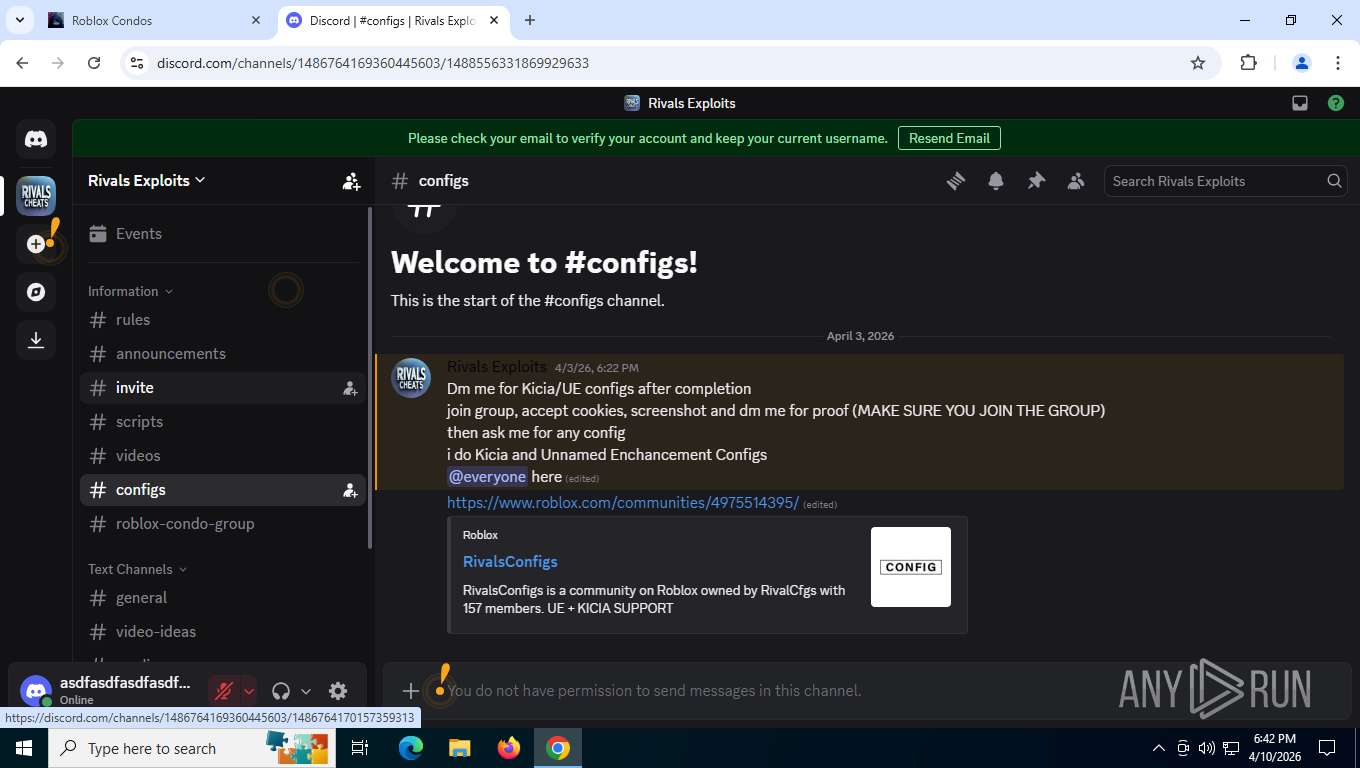Viewport: 1360px width, 768px height.
Task: Open the rules channel
Action: [221, 320]
